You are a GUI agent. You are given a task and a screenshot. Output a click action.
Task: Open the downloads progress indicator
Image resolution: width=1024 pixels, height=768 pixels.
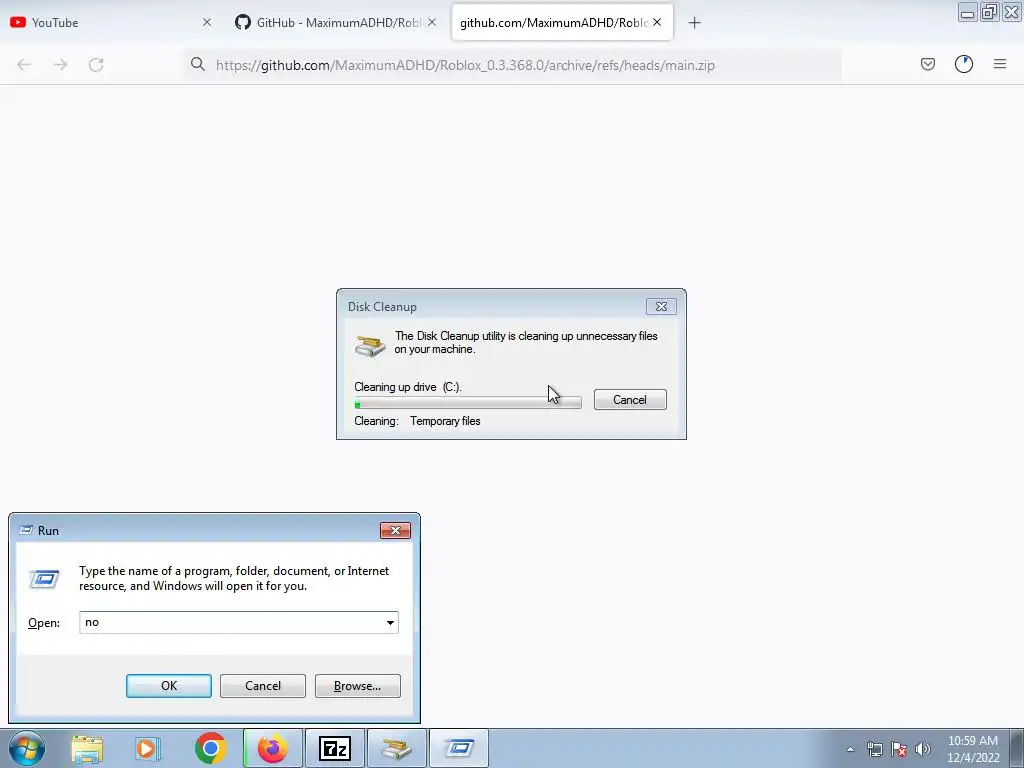point(964,64)
